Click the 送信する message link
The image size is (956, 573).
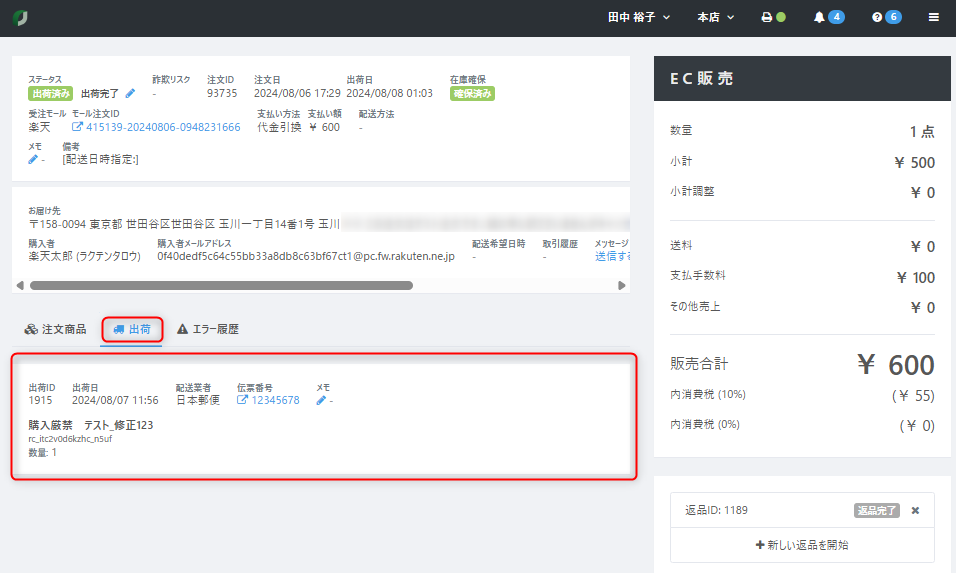pos(612,256)
